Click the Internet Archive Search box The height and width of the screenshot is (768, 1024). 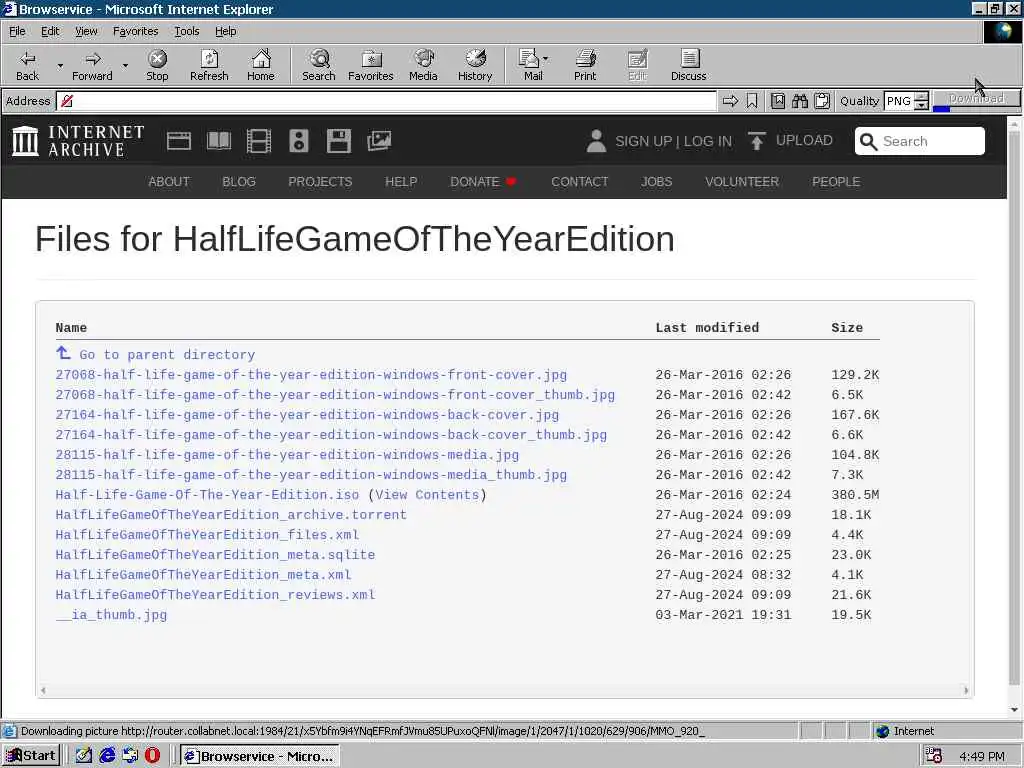click(920, 141)
